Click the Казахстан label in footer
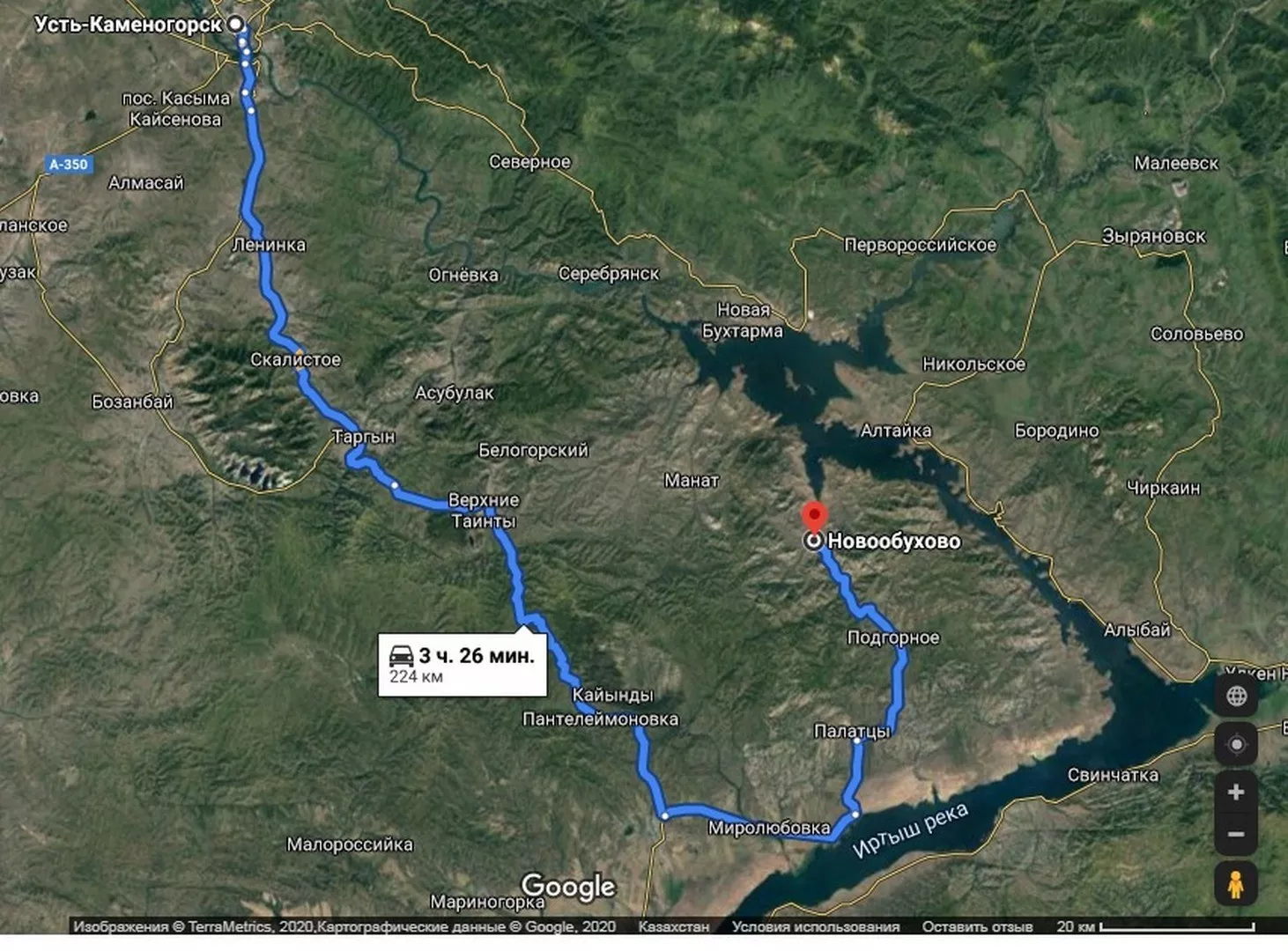The image size is (1288, 951). click(x=673, y=926)
